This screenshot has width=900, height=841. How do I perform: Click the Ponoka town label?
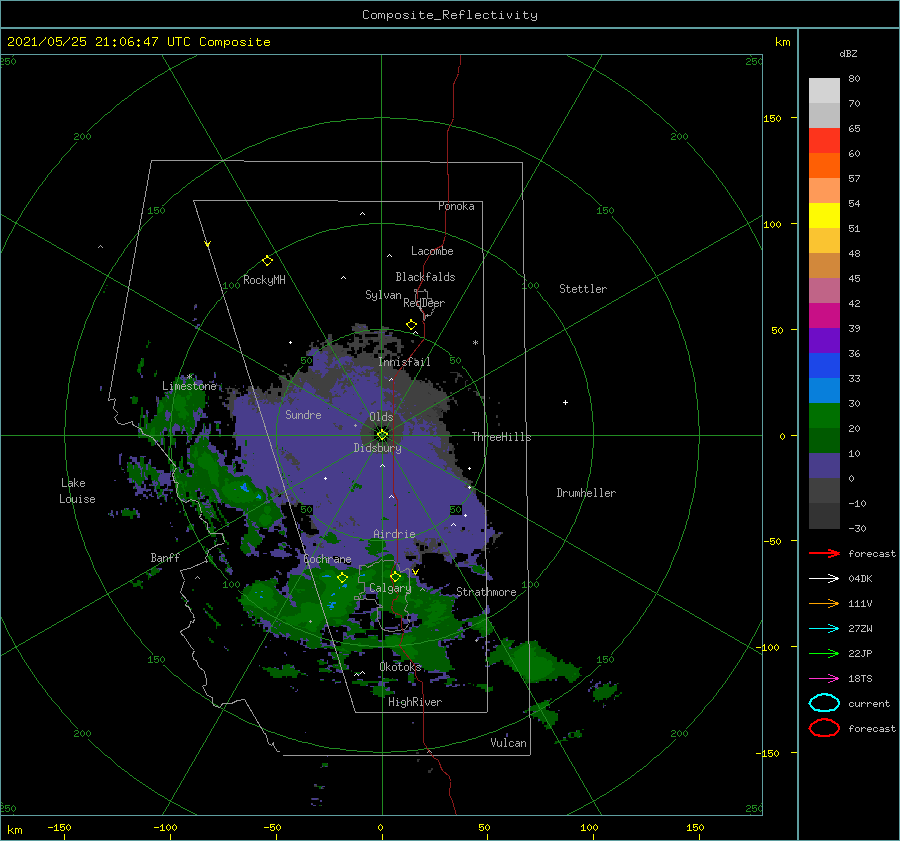pyautogui.click(x=456, y=206)
